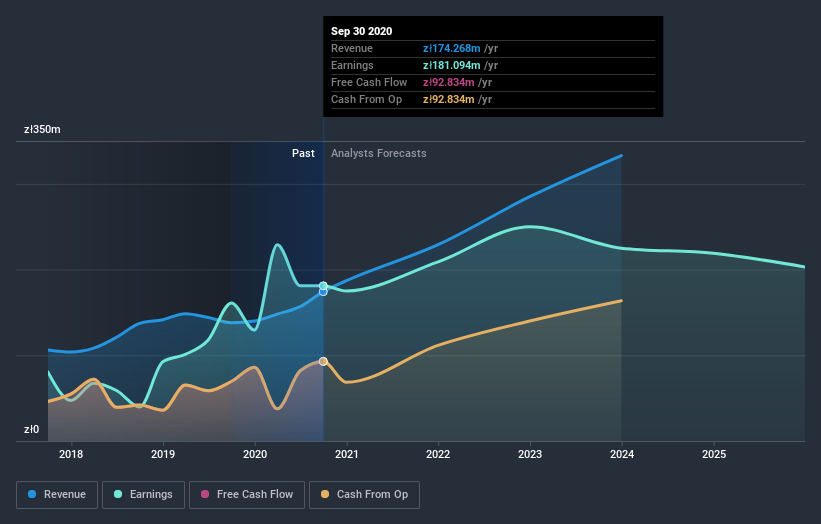The image size is (821, 524).
Task: Click the Free Cash Flow value in tooltip
Action: 449,82
